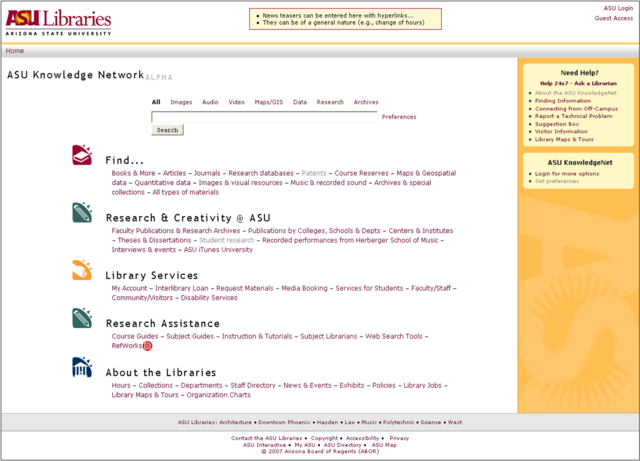Click the Library Services hand icon

click(x=82, y=270)
